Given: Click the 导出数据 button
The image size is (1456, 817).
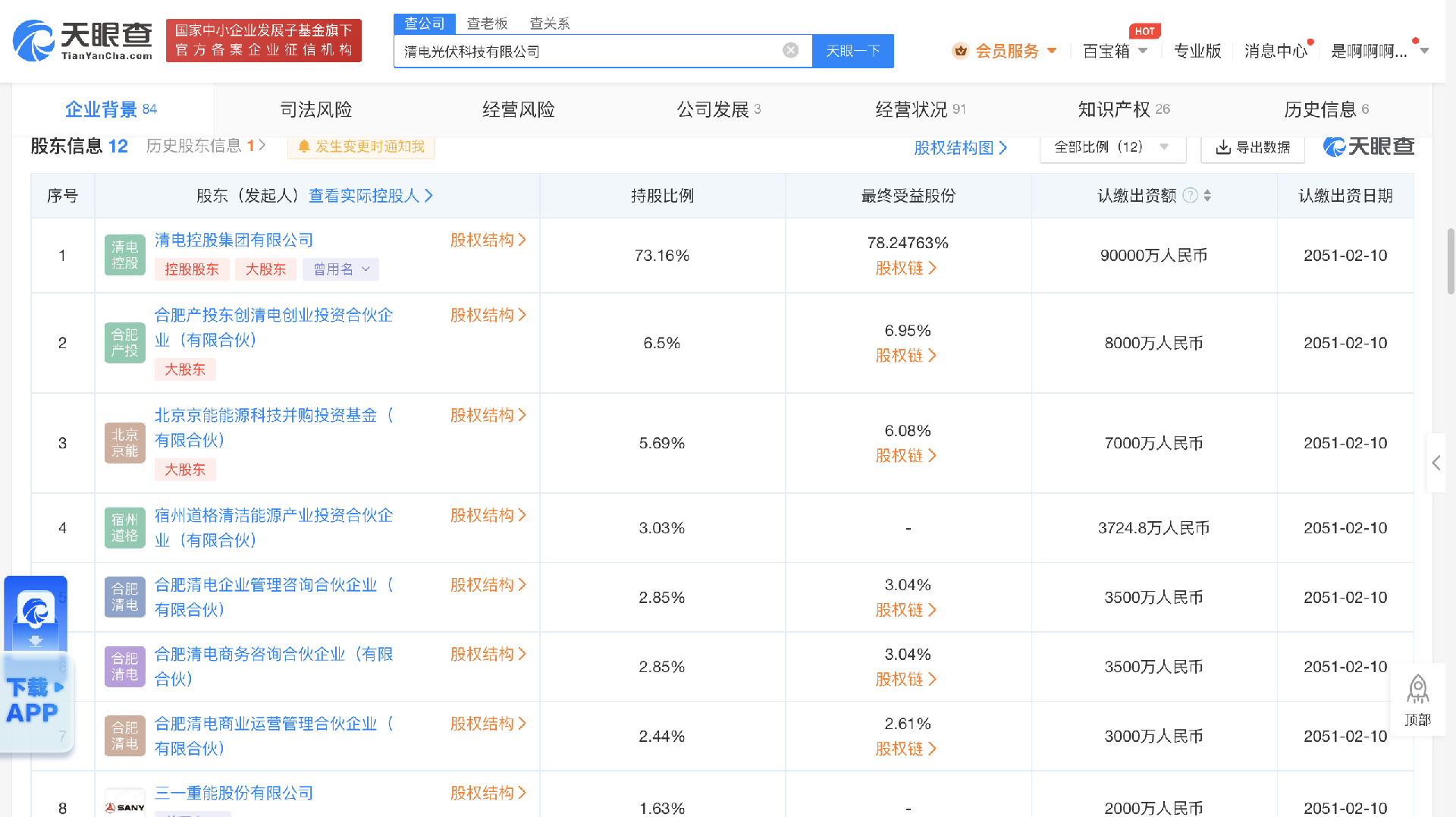Looking at the screenshot, I should (x=1253, y=147).
